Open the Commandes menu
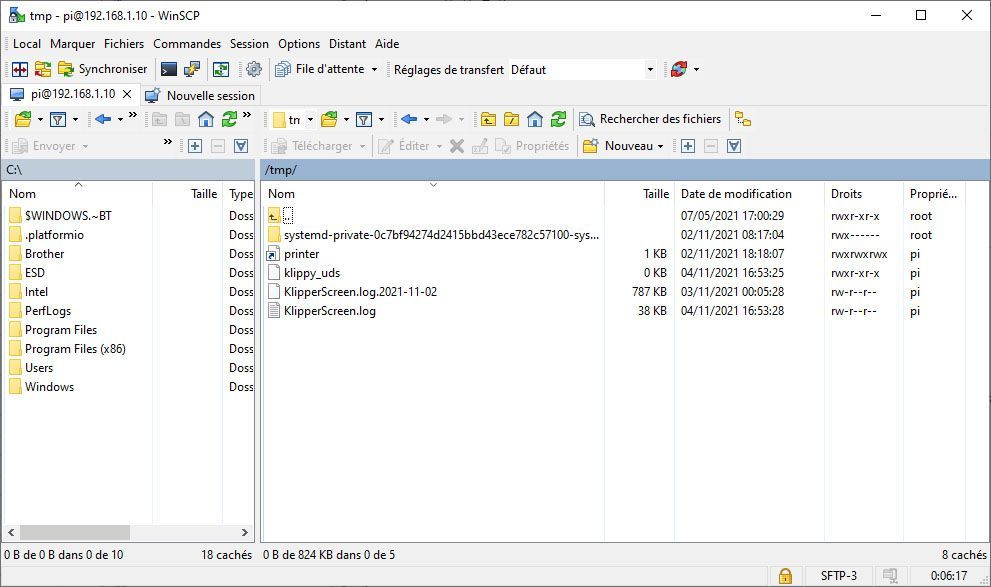 tap(187, 44)
